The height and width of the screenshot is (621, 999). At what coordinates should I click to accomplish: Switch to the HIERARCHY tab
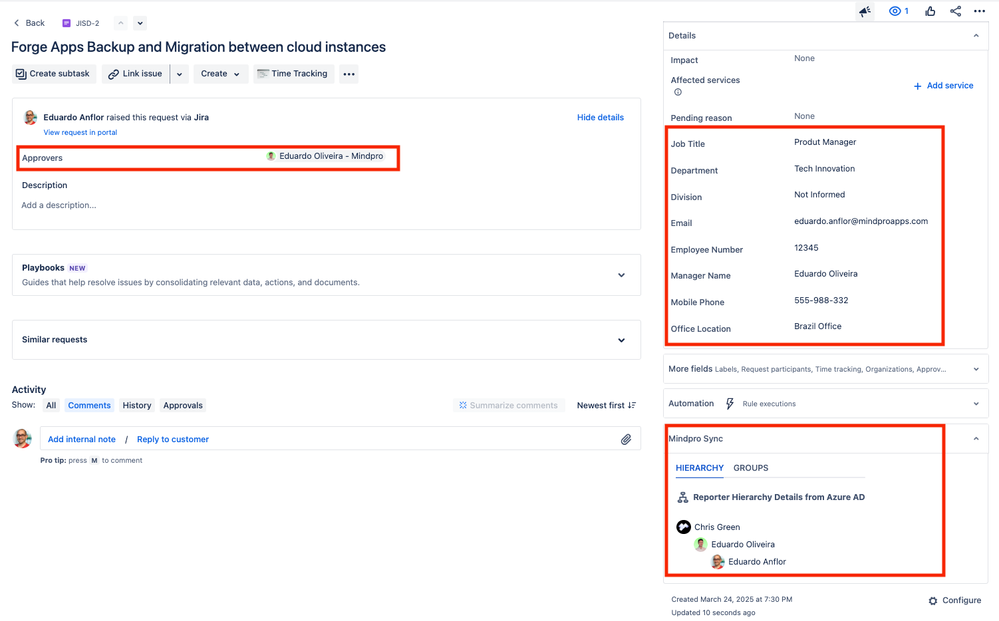click(x=700, y=468)
